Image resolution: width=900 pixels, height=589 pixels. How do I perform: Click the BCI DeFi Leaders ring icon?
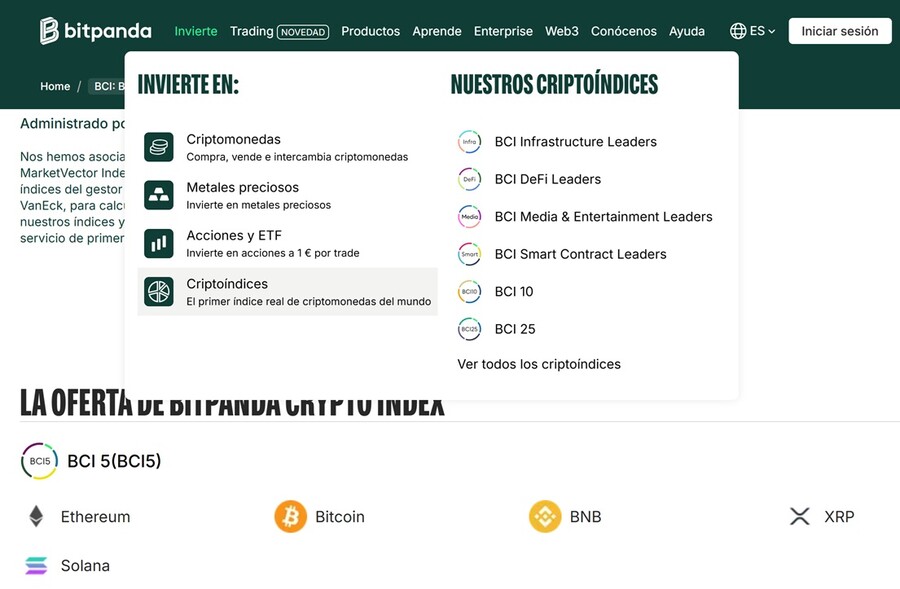pyautogui.click(x=470, y=179)
